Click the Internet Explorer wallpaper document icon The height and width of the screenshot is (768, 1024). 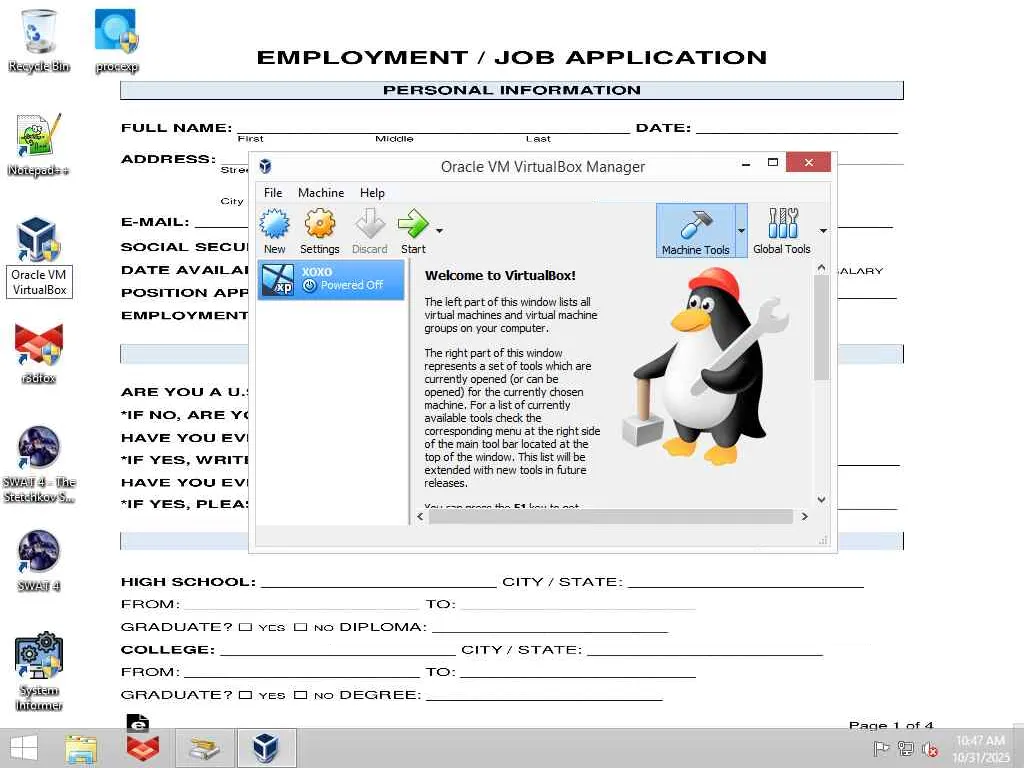tap(137, 722)
